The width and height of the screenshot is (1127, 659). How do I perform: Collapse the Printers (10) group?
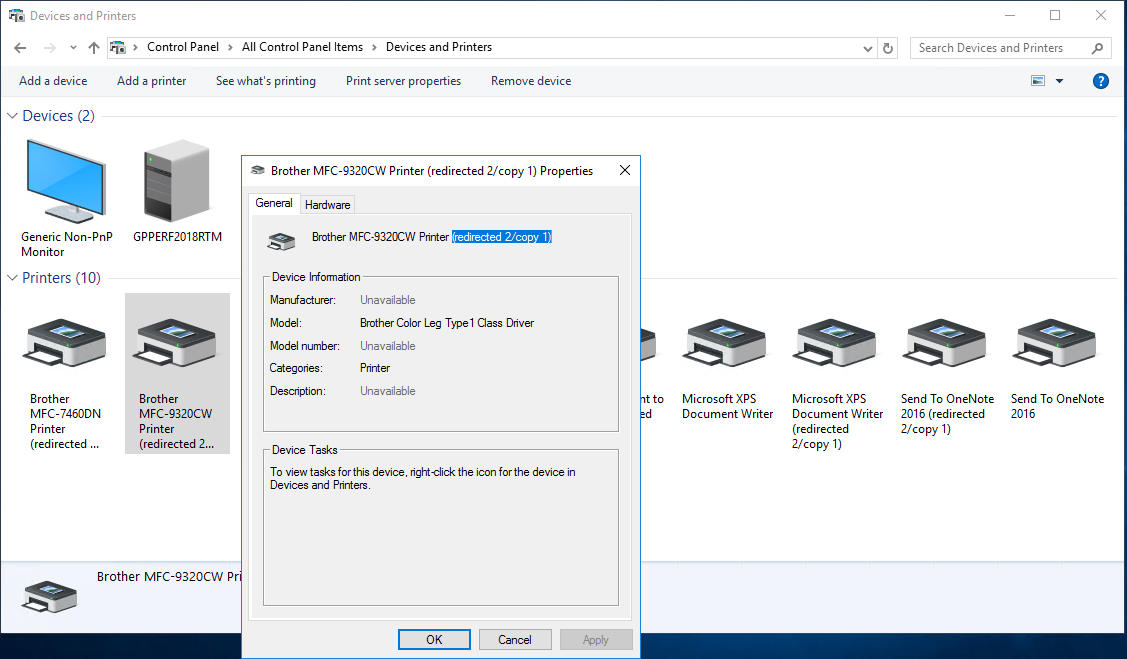[x=12, y=278]
